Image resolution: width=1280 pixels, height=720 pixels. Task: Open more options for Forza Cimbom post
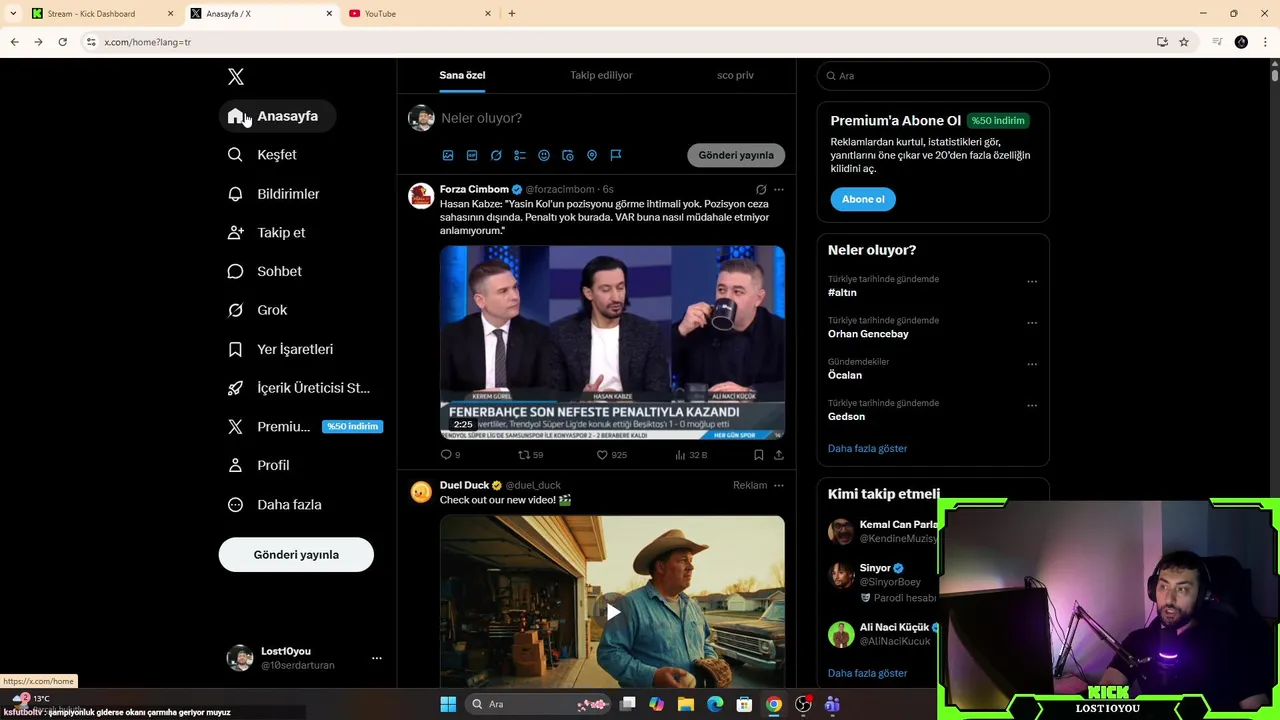[779, 189]
